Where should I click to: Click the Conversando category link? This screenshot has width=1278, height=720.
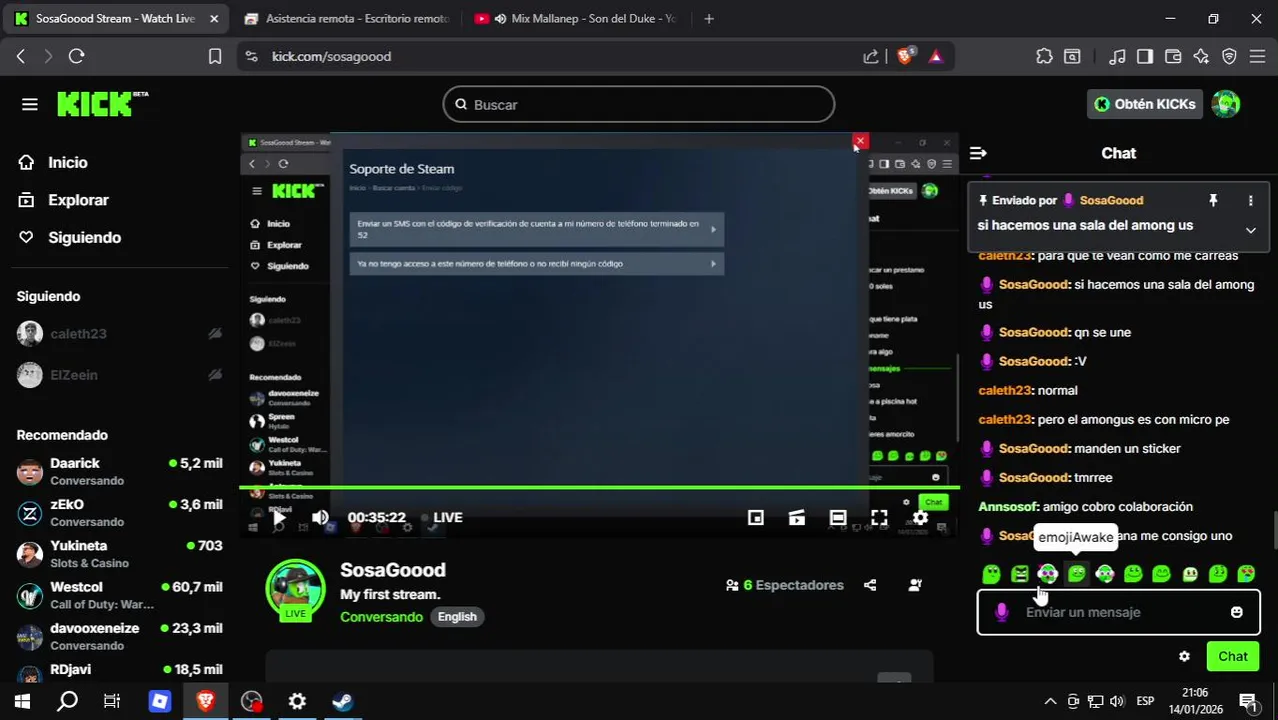(381, 617)
